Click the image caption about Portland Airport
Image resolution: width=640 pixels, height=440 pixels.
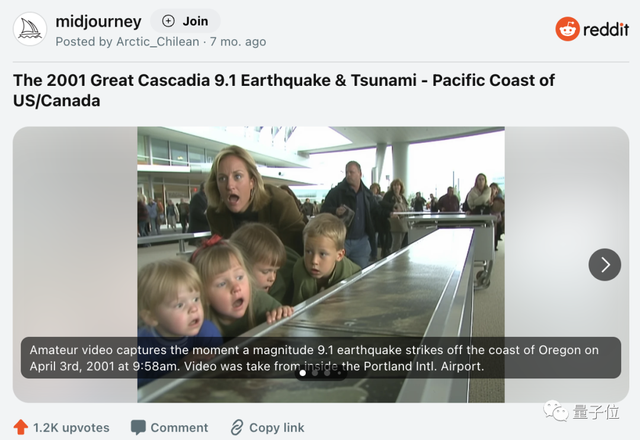pos(320,358)
